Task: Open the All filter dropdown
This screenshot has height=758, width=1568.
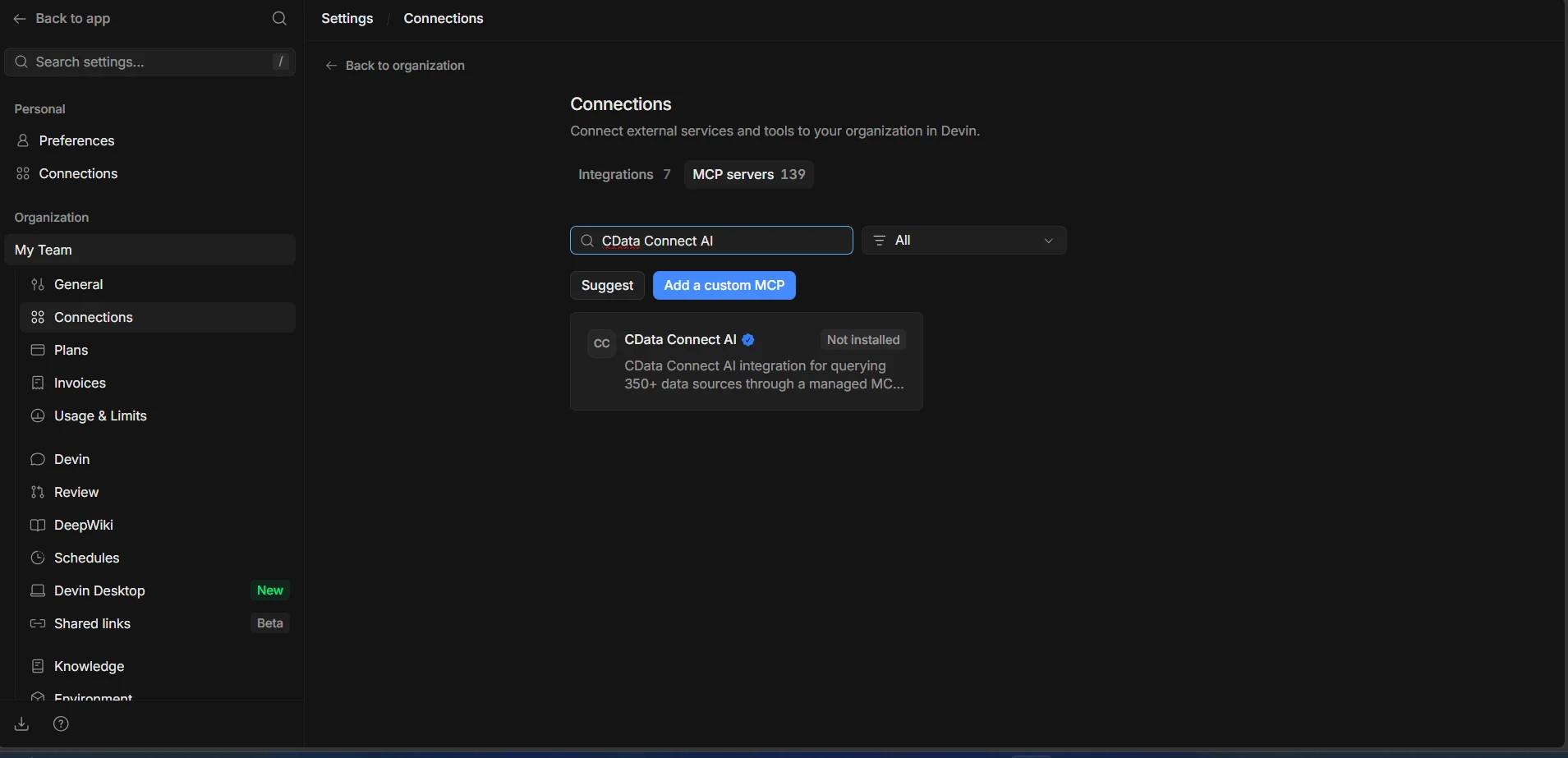Action: 964,241
